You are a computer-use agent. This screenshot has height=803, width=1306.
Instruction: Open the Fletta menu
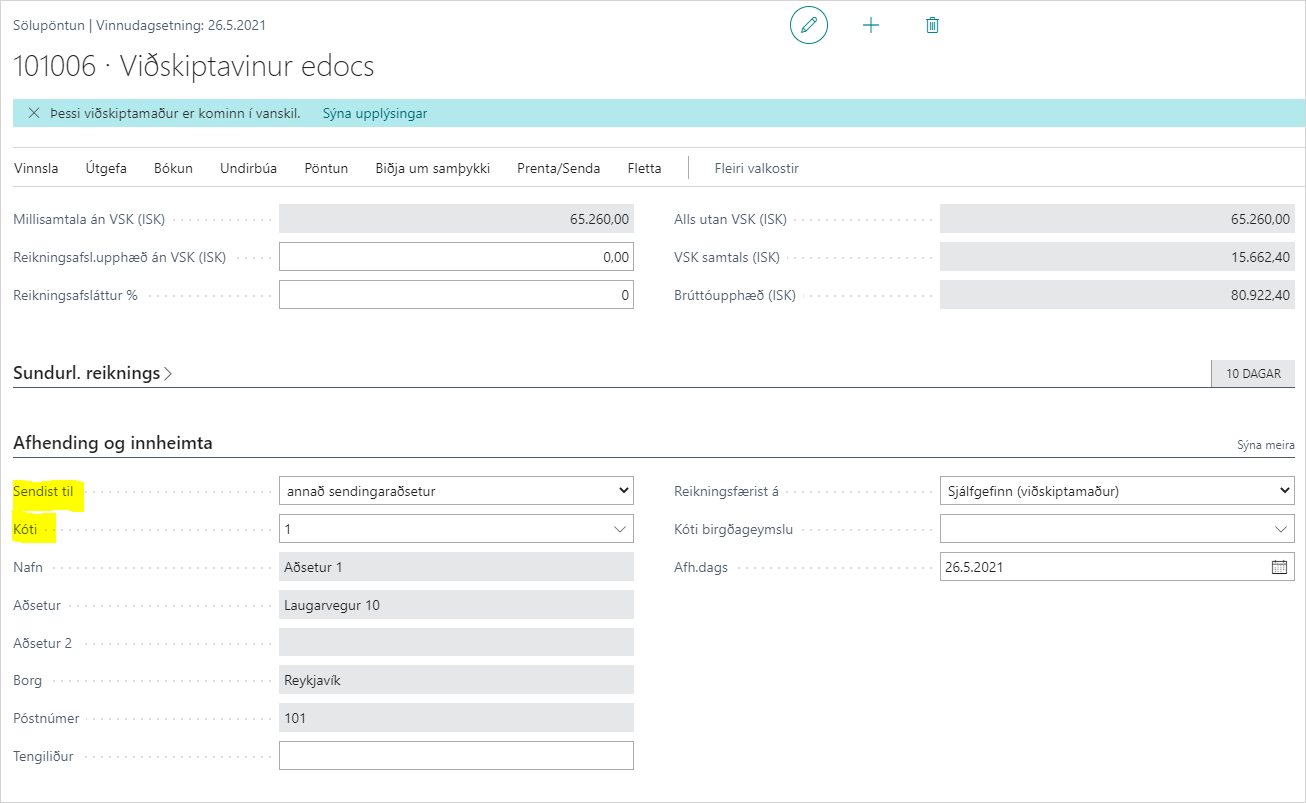pyautogui.click(x=644, y=168)
